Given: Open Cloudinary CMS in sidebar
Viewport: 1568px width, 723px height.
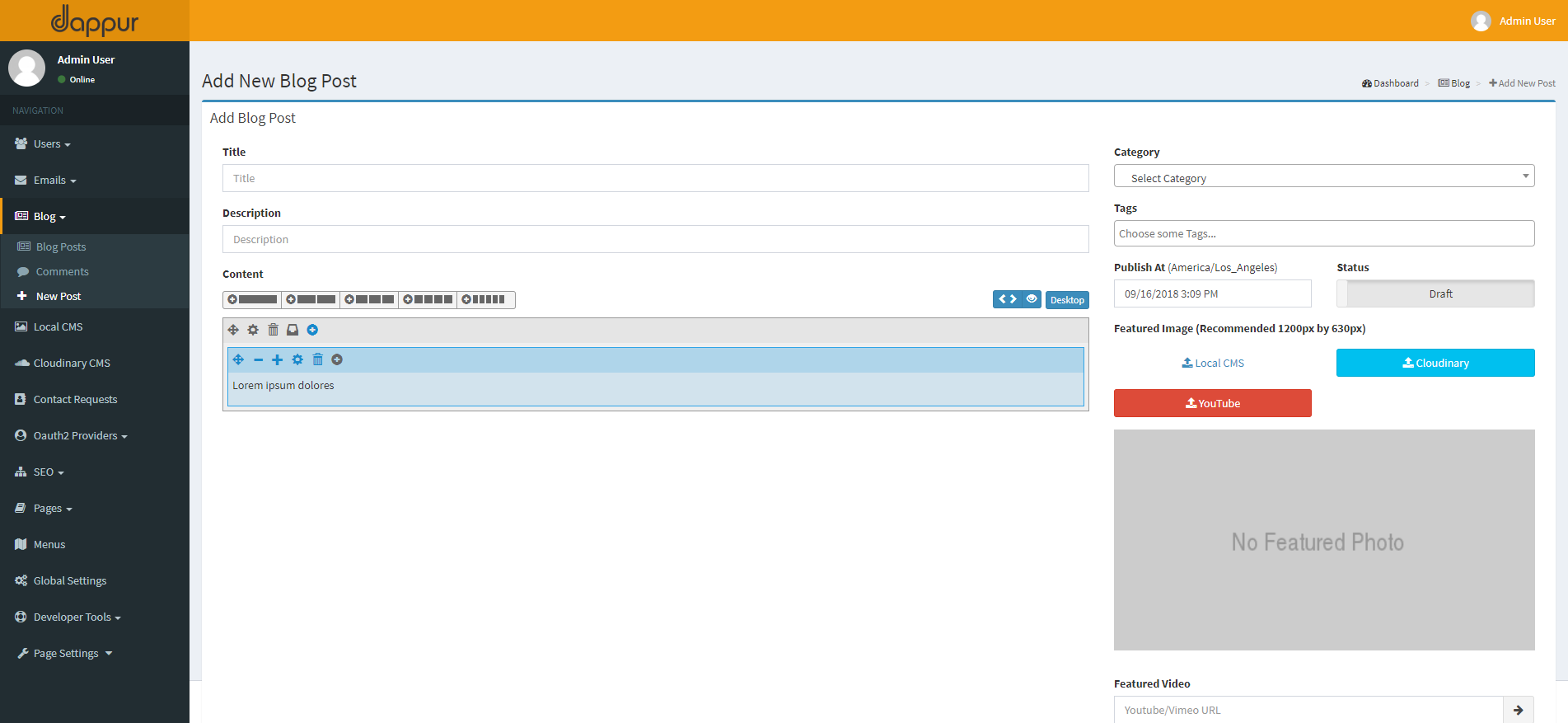Looking at the screenshot, I should pyautogui.click(x=95, y=363).
